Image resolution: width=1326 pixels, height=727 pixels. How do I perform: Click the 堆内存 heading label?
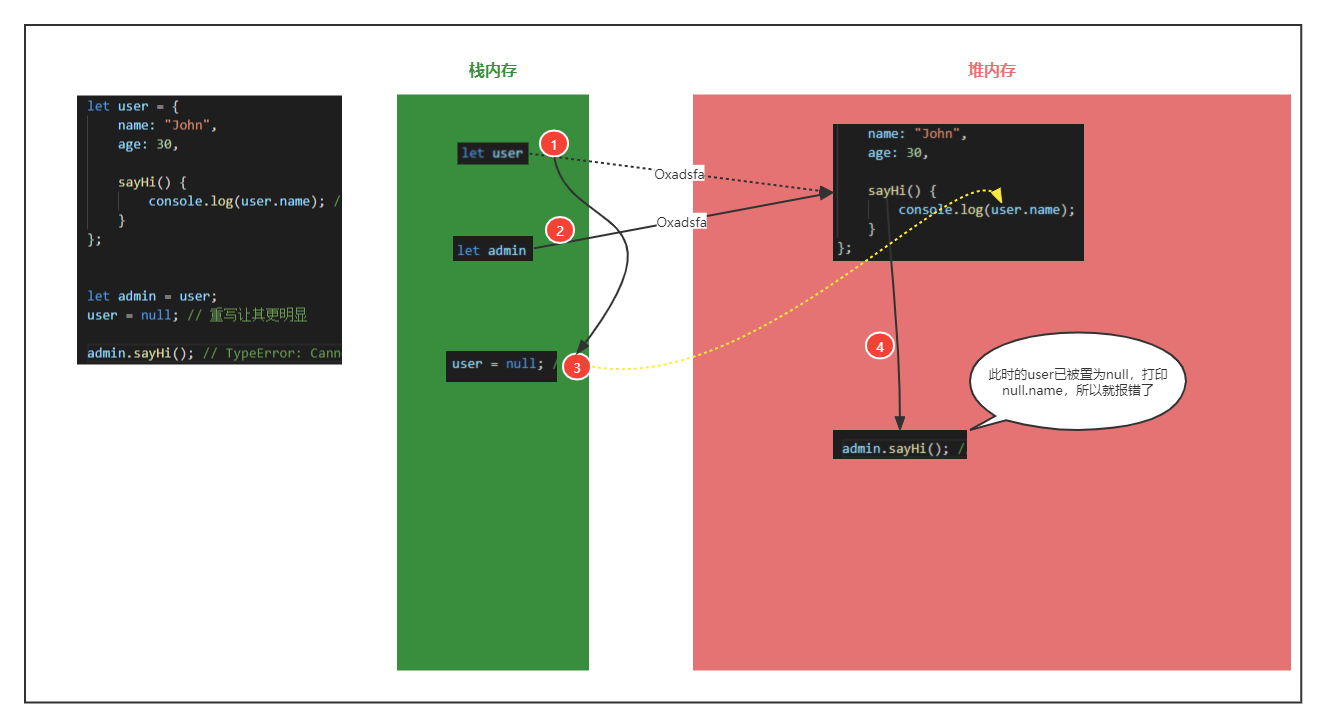coord(992,71)
